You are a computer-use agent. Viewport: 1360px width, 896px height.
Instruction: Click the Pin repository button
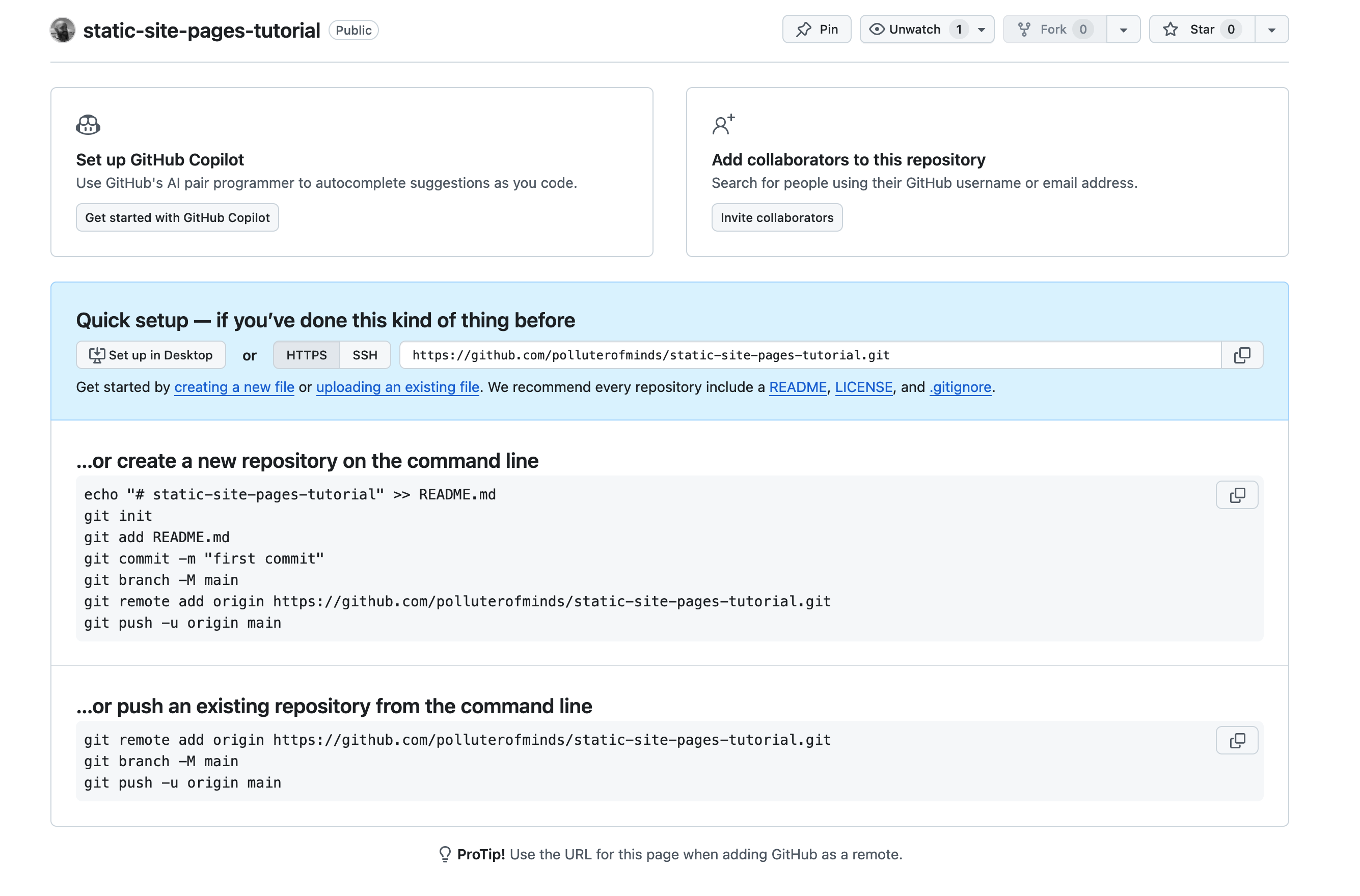click(x=816, y=29)
